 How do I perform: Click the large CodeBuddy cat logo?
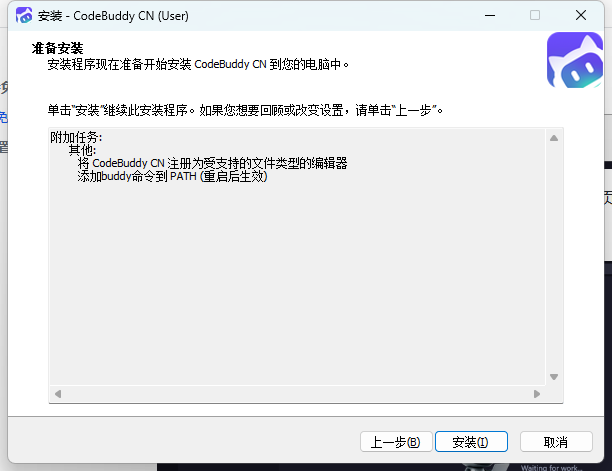[575, 60]
